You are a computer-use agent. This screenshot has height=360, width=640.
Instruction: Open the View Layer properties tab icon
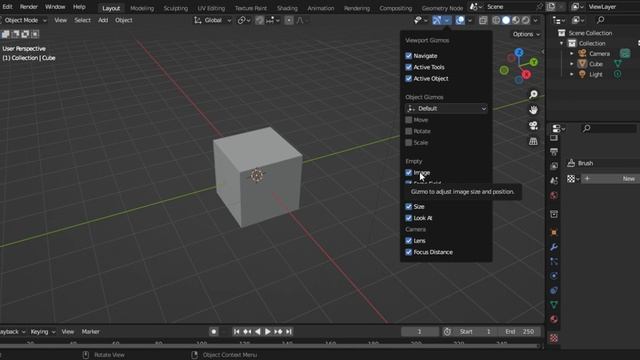[x=554, y=166]
